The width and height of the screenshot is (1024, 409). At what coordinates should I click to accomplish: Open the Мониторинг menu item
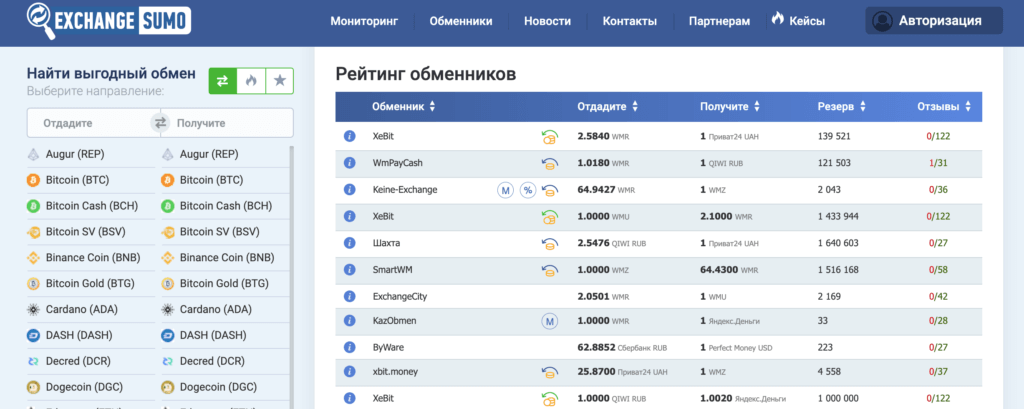(364, 21)
